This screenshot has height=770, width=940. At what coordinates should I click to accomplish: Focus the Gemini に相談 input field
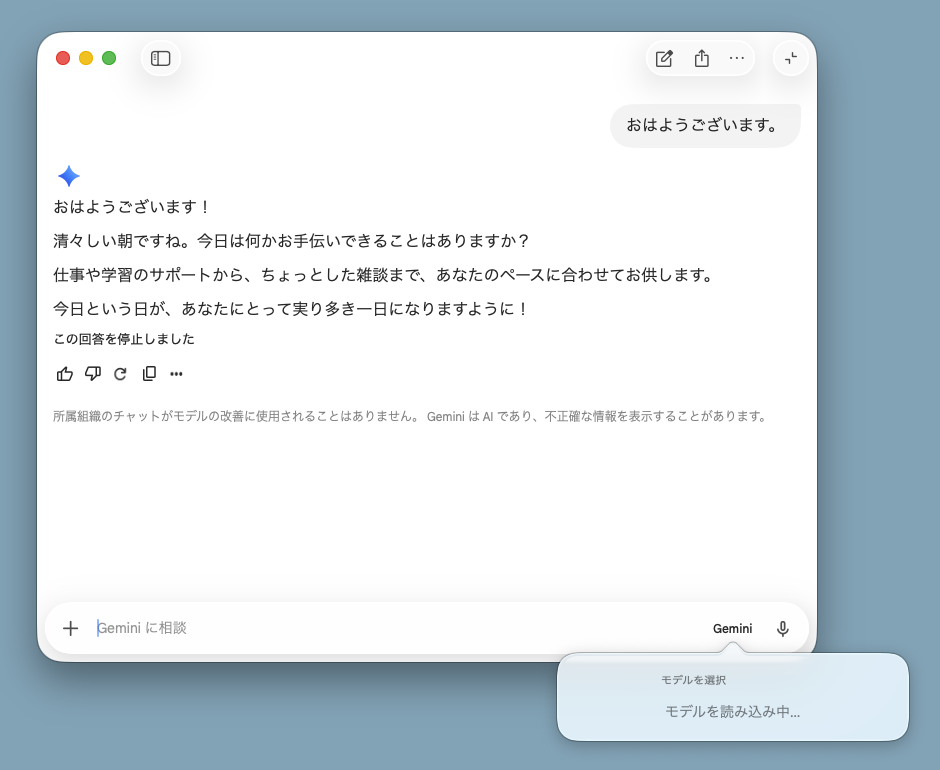pos(300,628)
